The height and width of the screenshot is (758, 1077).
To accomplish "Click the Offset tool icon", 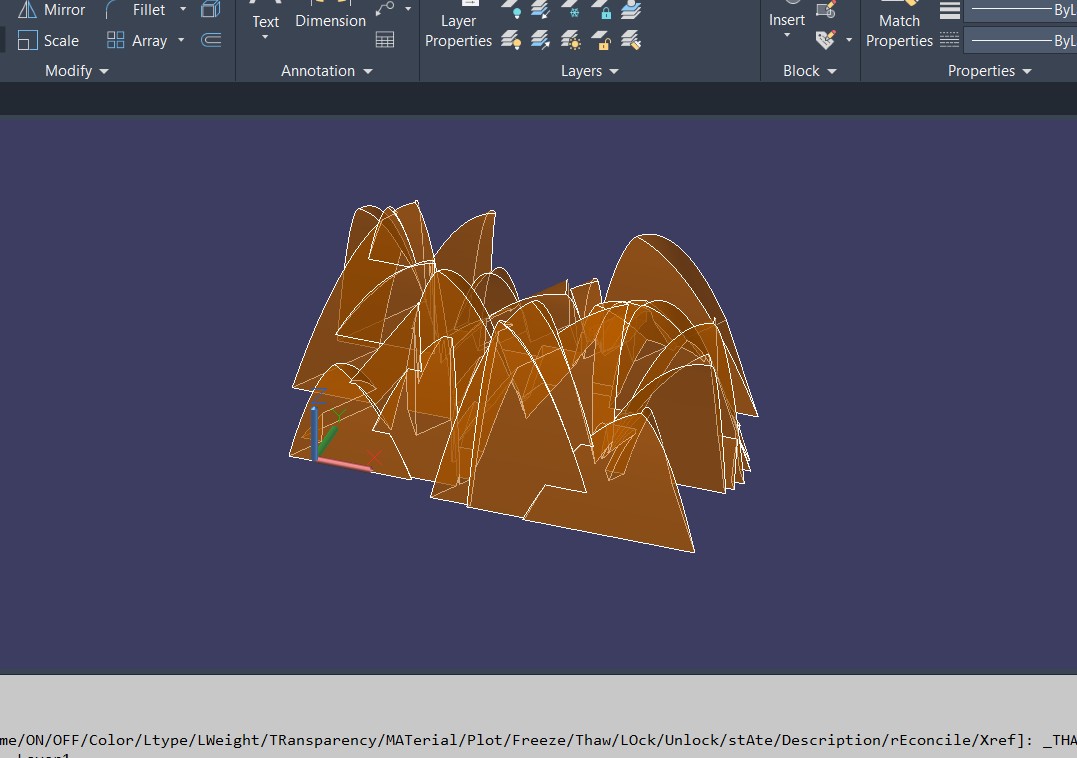I will 211,40.
